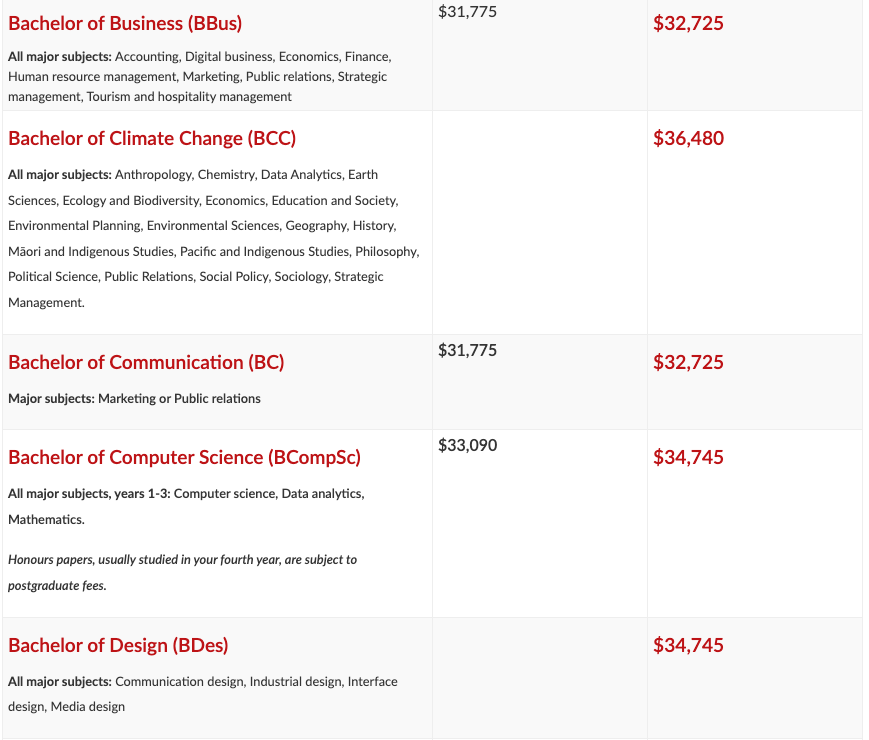869x740 pixels.
Task: Click the empty middle cell in Design row
Action: pyautogui.click(x=540, y=678)
